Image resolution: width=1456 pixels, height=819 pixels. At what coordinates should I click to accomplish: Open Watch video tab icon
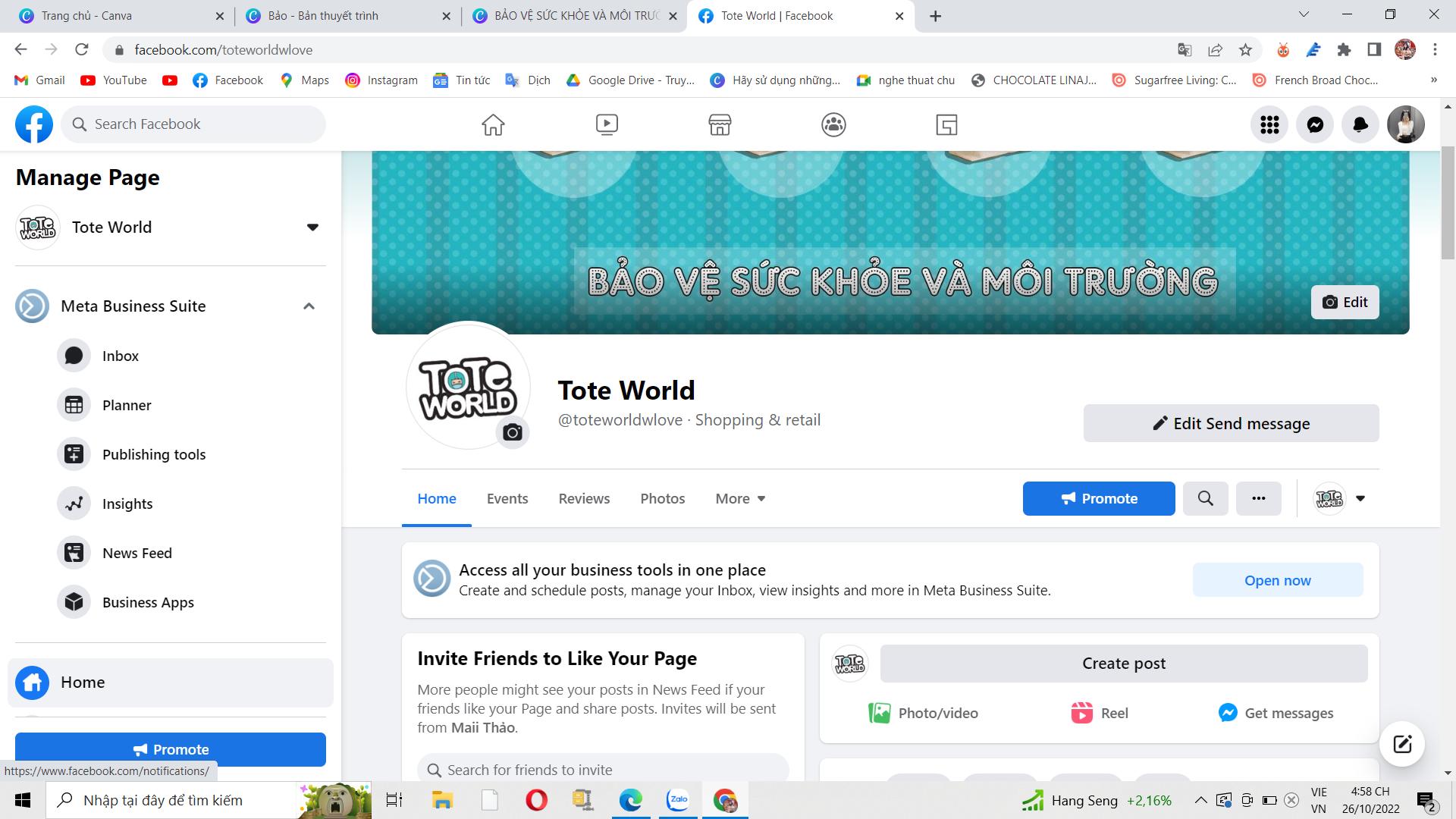click(x=607, y=124)
